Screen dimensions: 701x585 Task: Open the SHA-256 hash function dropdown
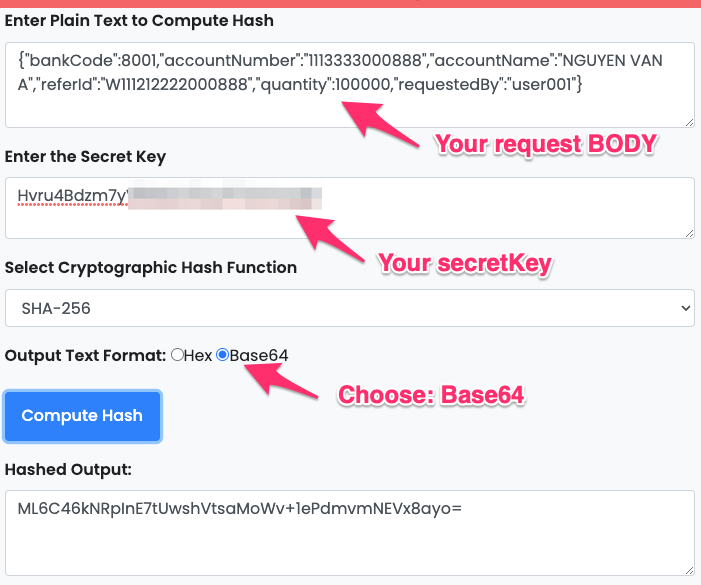coord(350,308)
